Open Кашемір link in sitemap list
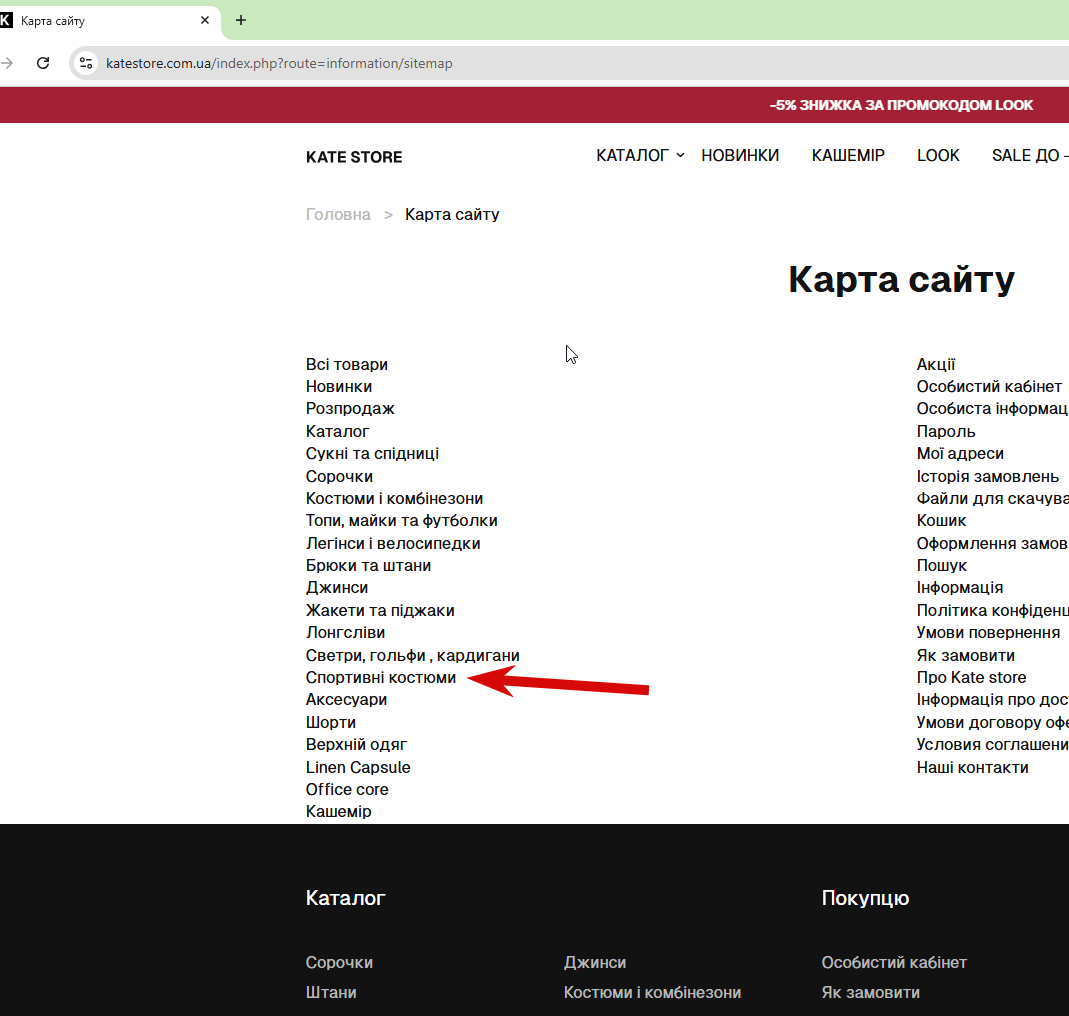The width and height of the screenshot is (1069, 1016). coord(338,811)
